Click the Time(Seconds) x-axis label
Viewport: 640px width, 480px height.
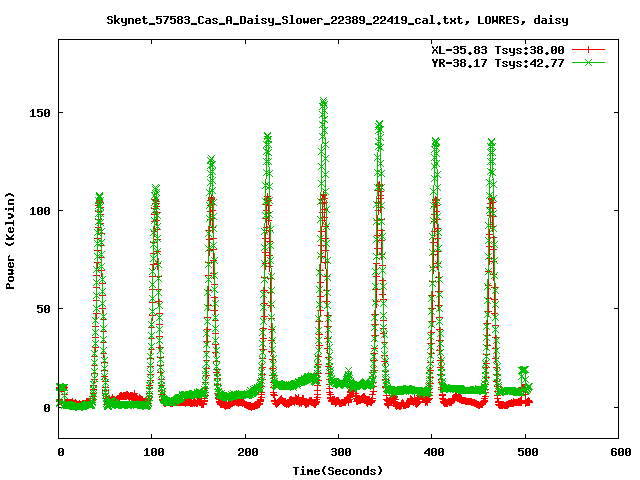(x=338, y=471)
